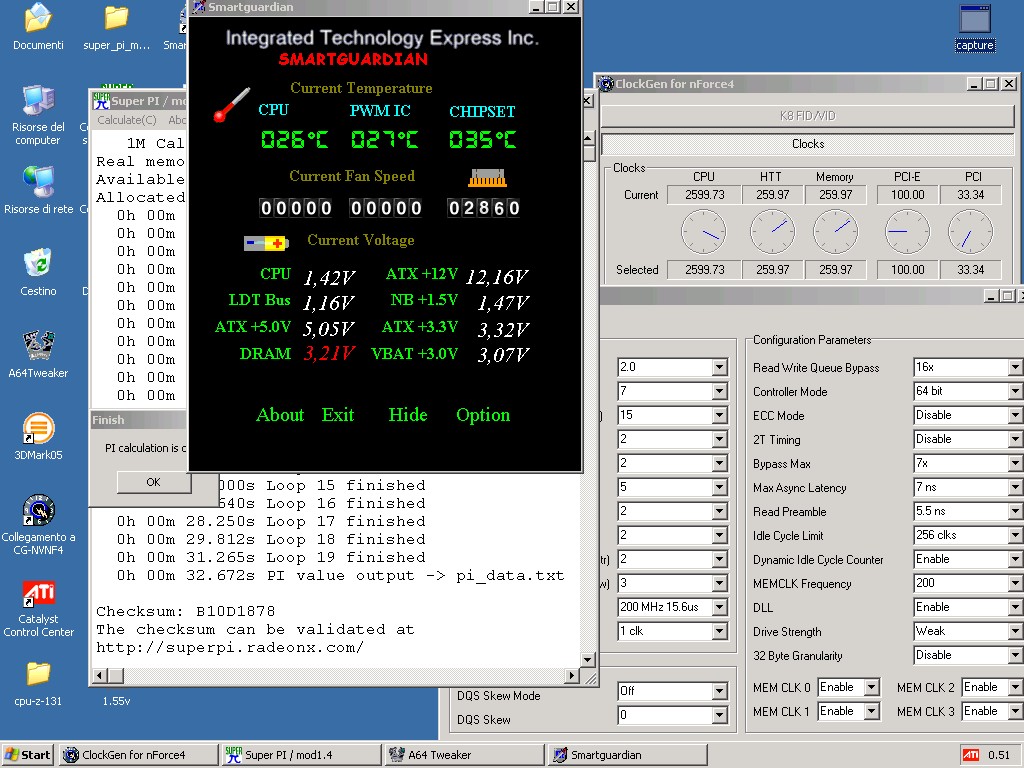Image resolution: width=1024 pixels, height=768 pixels.
Task: Switch to A64 Tweaker in taskbar
Action: tap(464, 755)
